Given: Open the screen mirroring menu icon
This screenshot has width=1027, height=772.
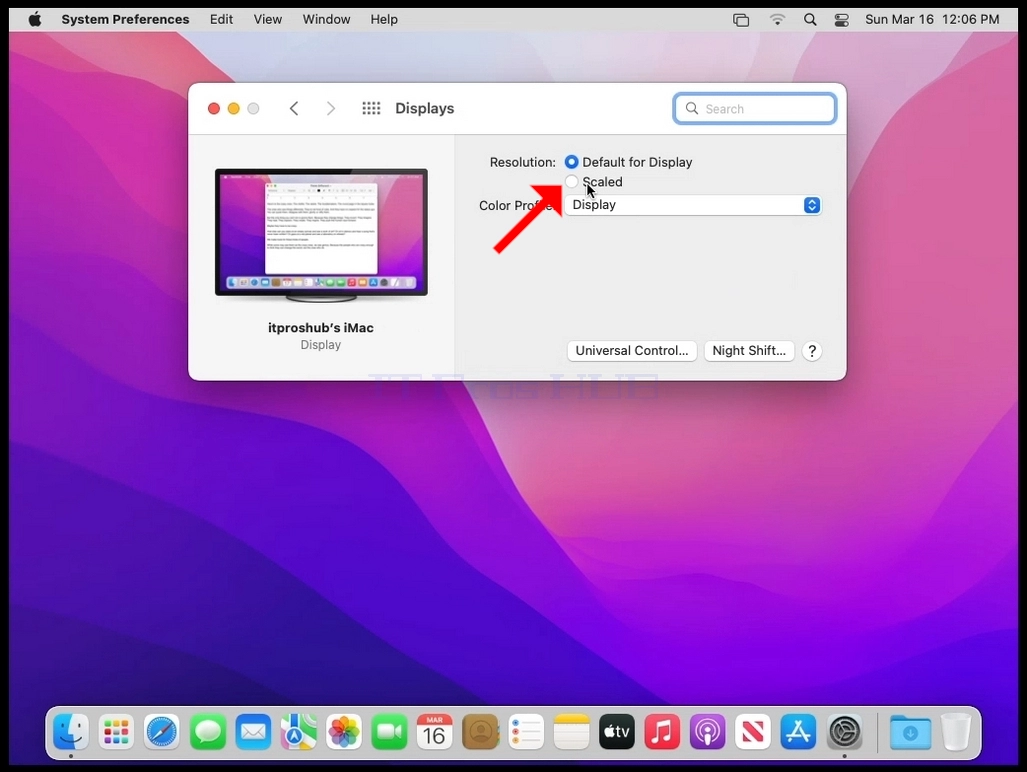Looking at the screenshot, I should pos(741,20).
